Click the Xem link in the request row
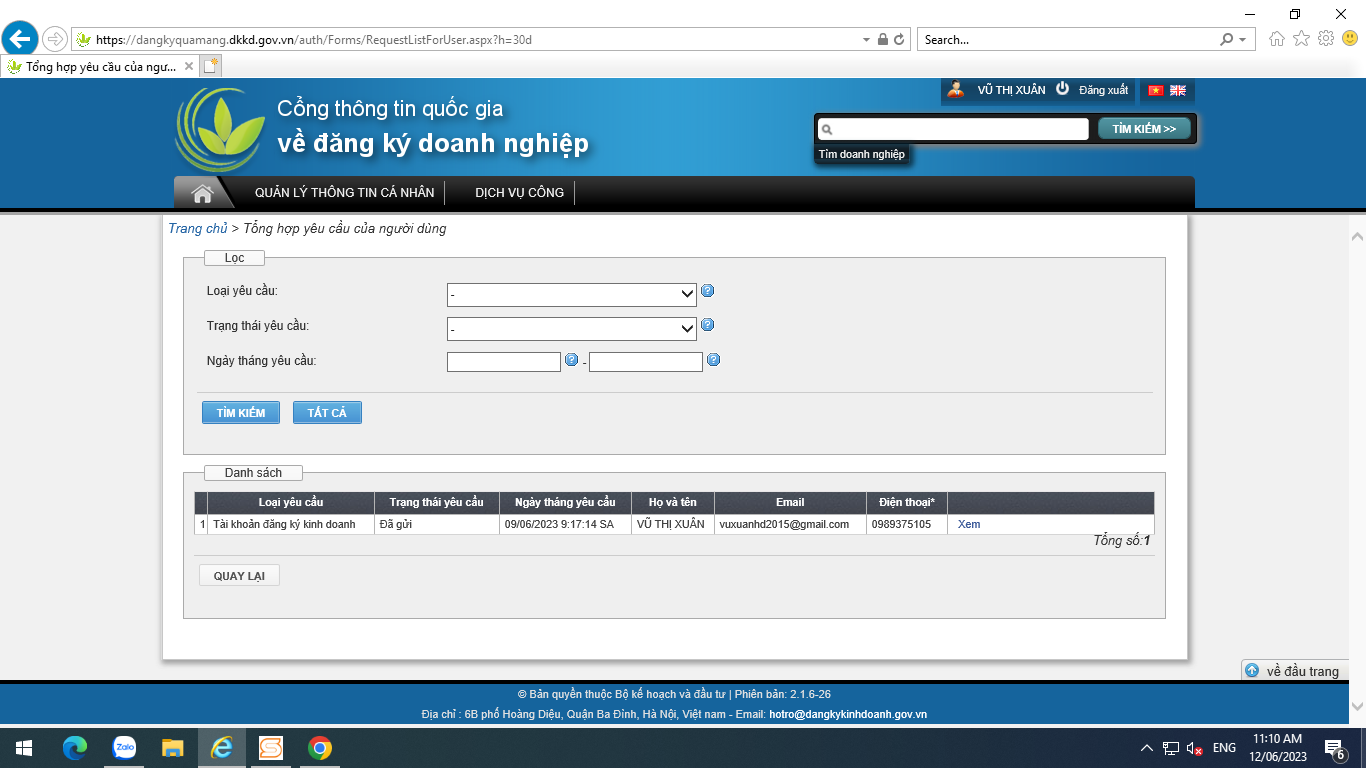The height and width of the screenshot is (768, 1366). pyautogui.click(x=968, y=524)
